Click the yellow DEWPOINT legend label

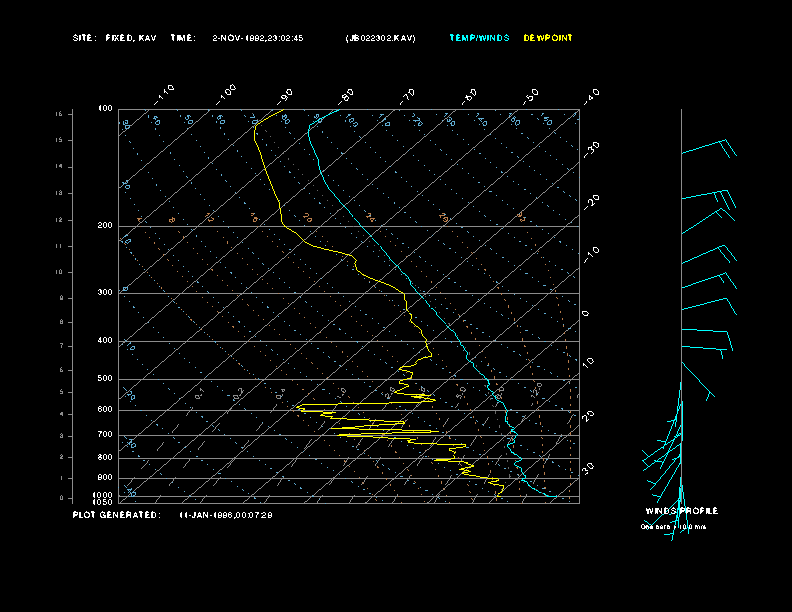[548, 38]
